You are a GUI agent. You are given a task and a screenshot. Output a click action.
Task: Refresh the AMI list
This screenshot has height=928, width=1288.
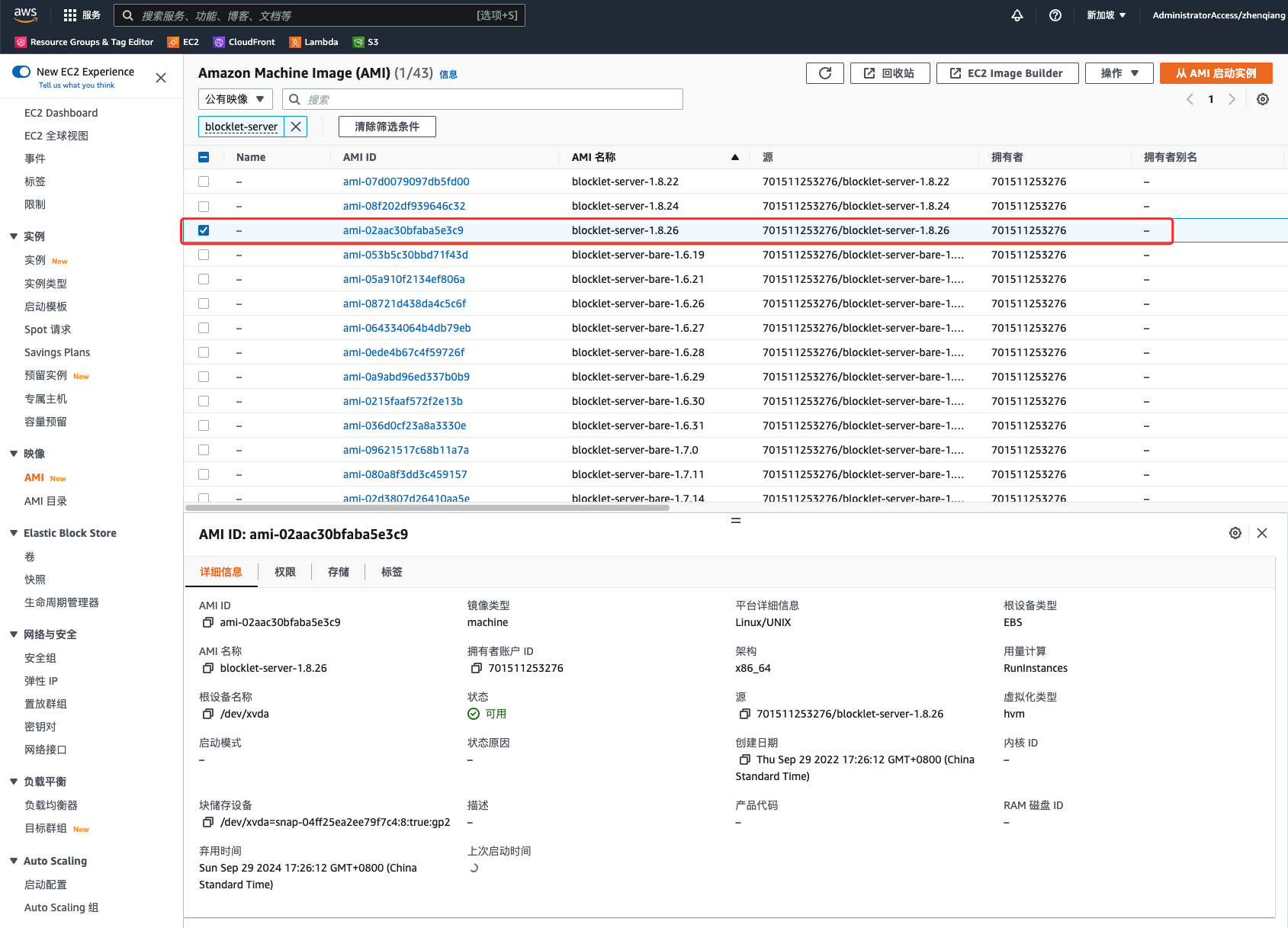(825, 73)
